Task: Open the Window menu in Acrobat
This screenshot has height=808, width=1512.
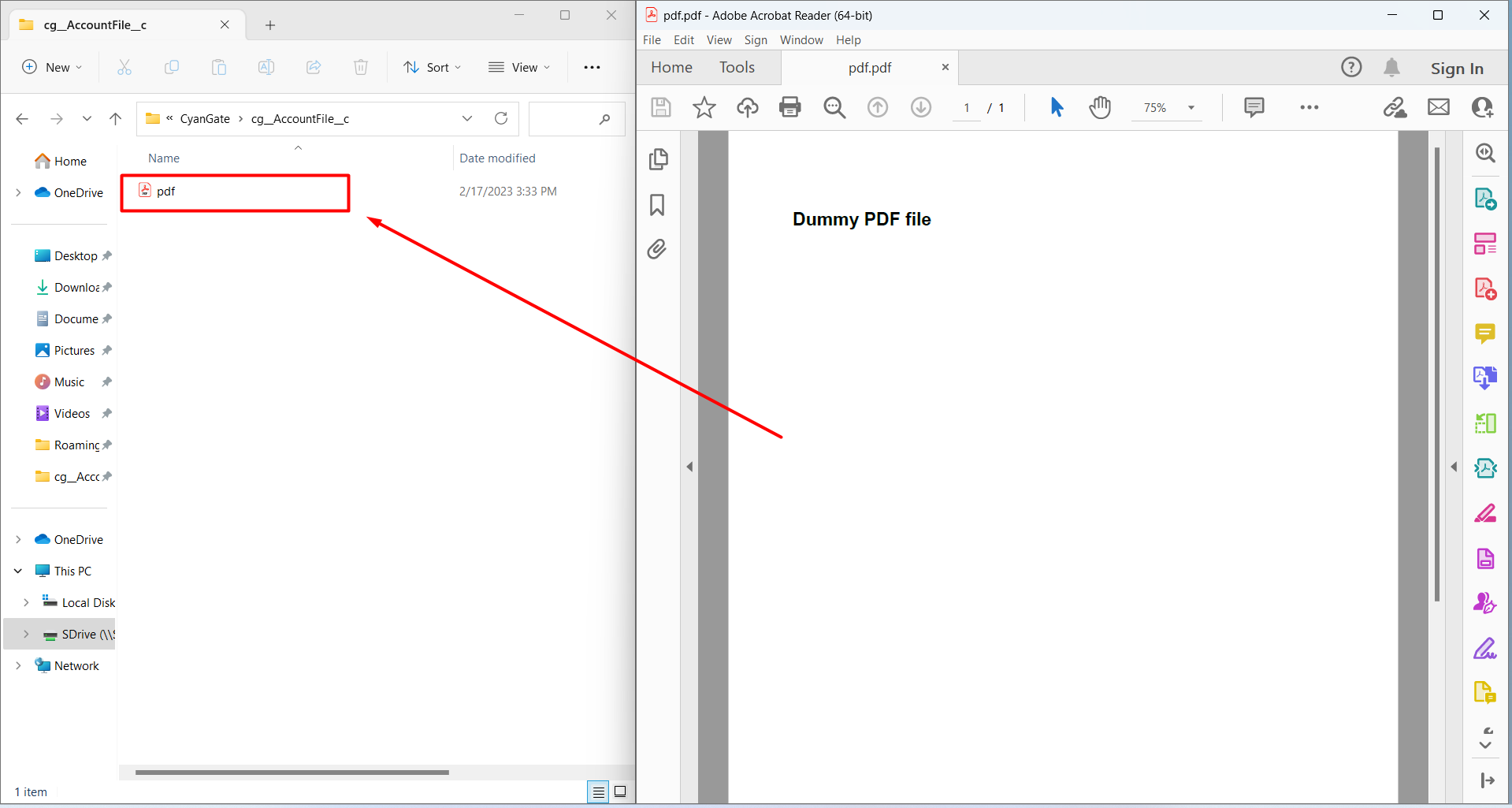Action: 801,40
